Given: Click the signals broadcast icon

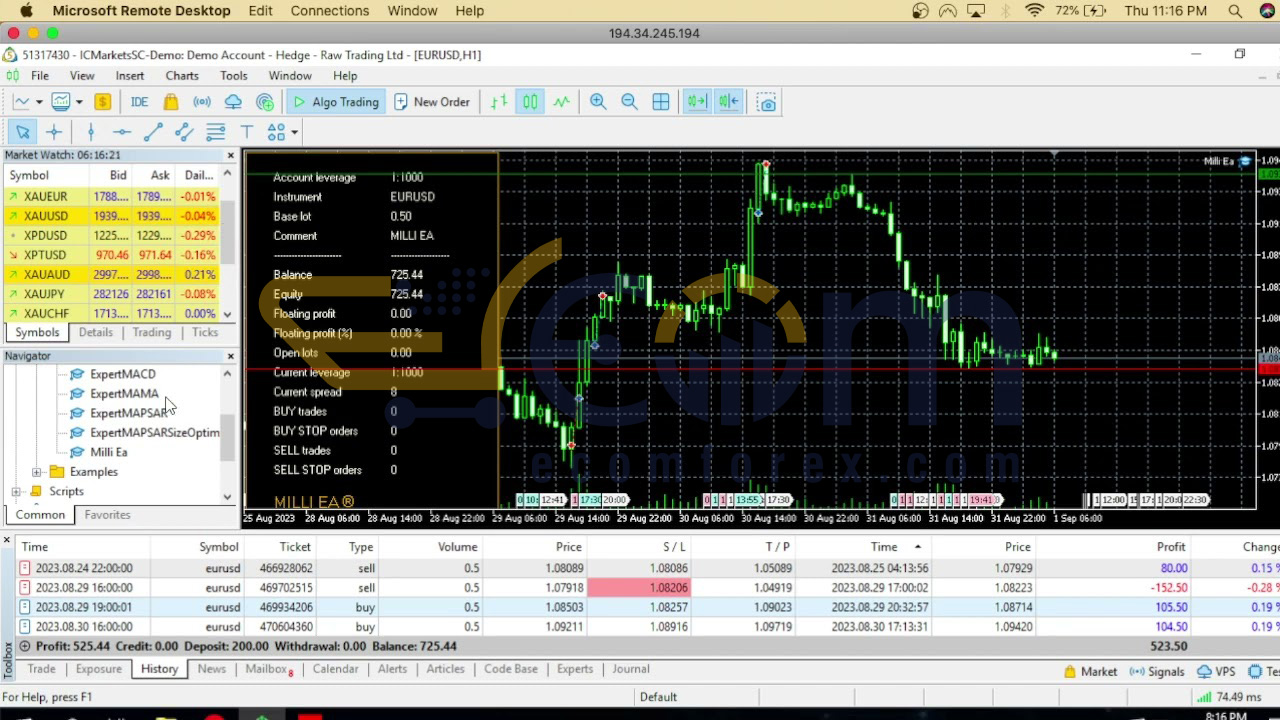Looking at the screenshot, I should (x=202, y=102).
